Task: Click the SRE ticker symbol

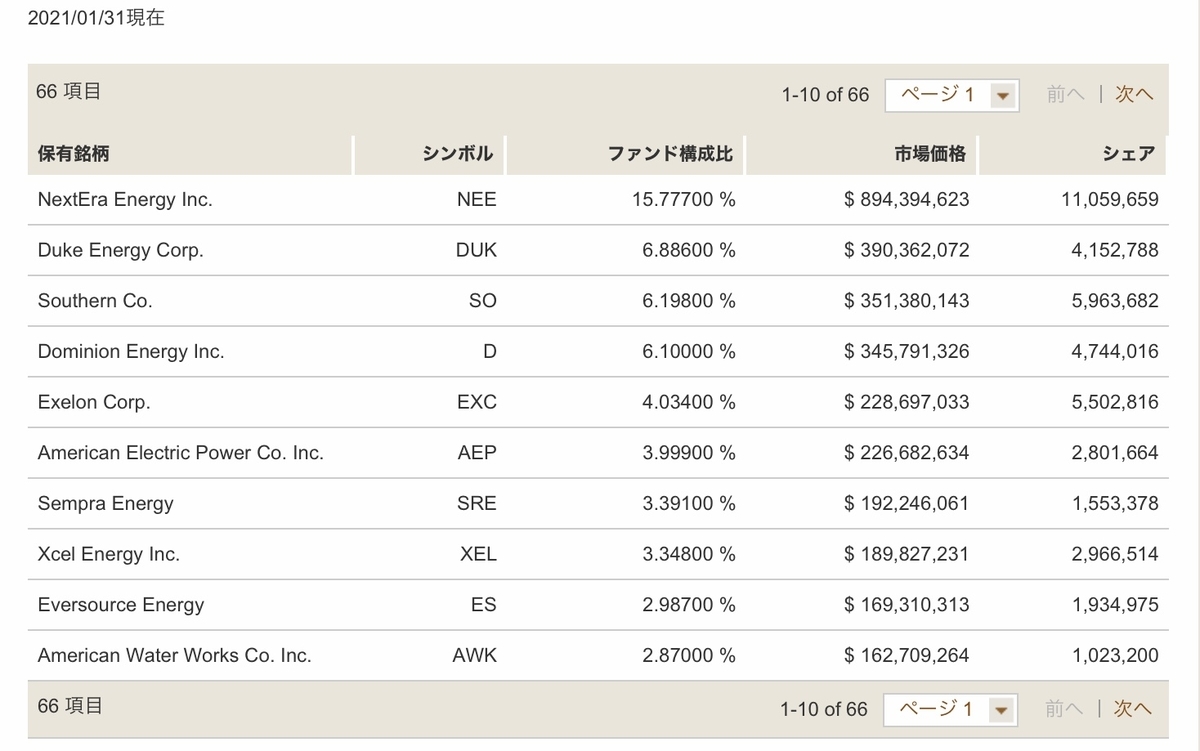Action: 476,503
